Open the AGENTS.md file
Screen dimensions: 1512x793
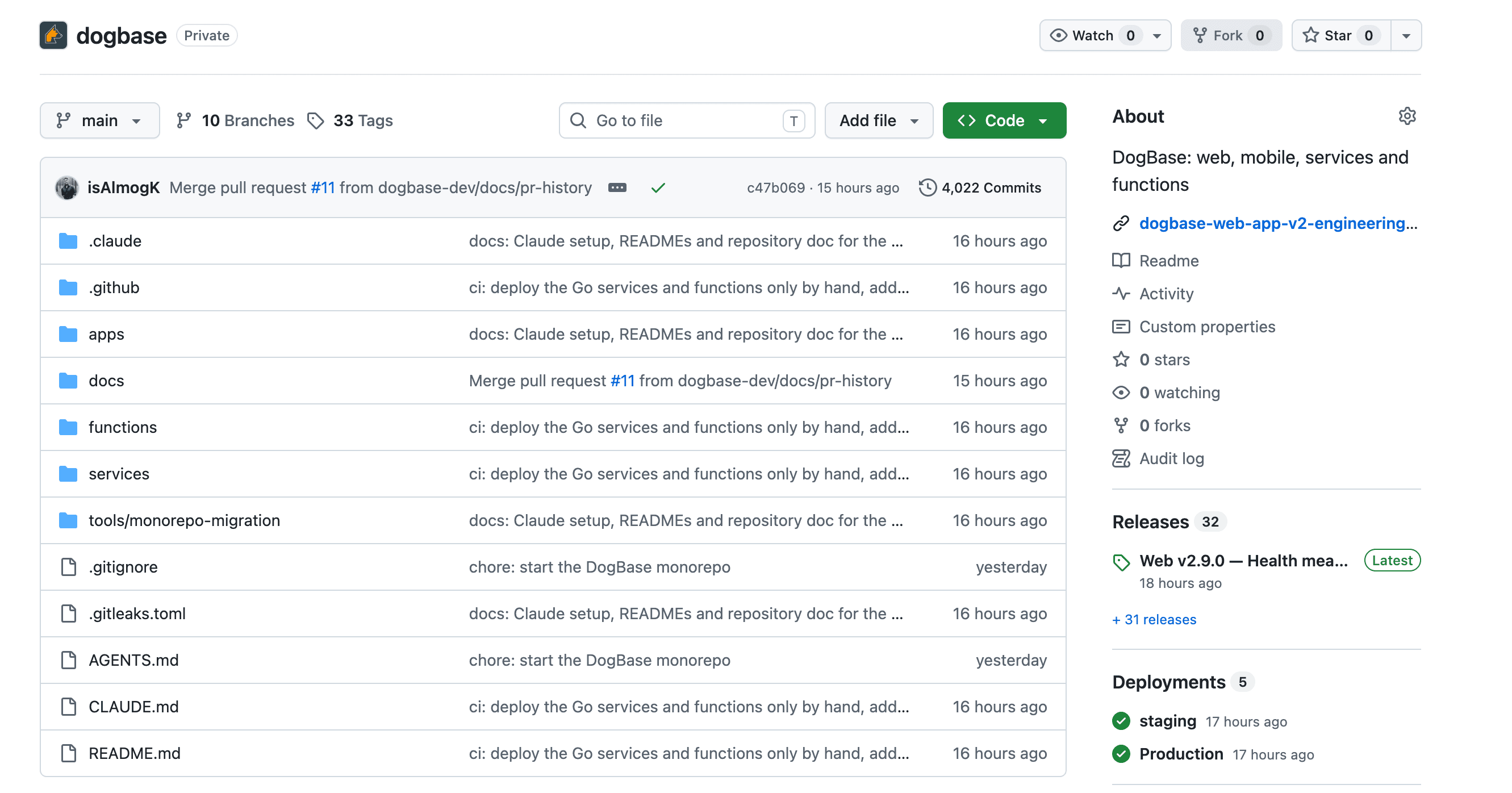[x=133, y=660]
